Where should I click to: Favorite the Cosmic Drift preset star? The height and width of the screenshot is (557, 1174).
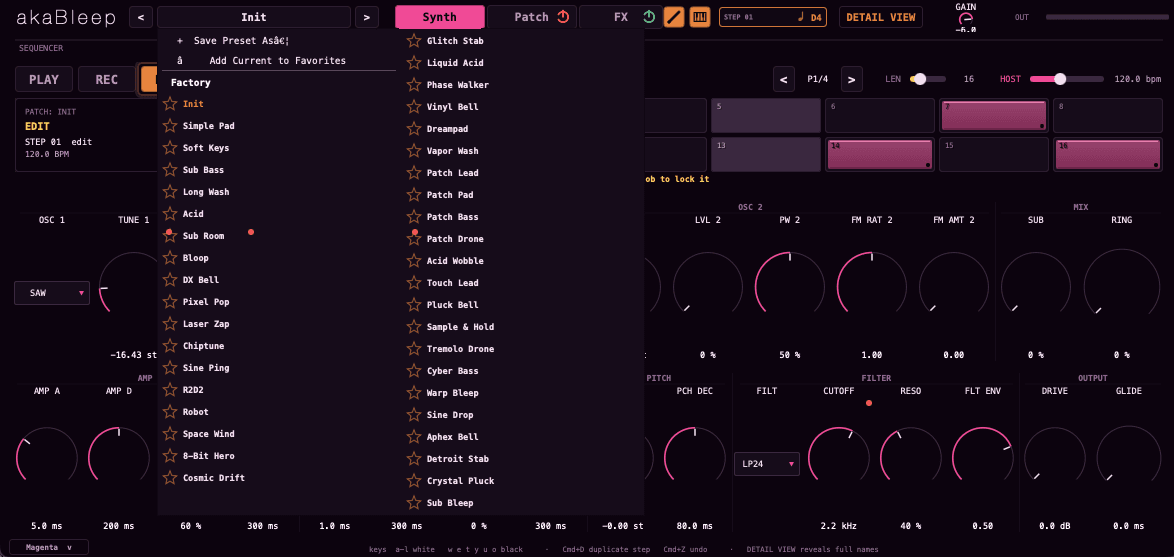[x=170, y=478]
